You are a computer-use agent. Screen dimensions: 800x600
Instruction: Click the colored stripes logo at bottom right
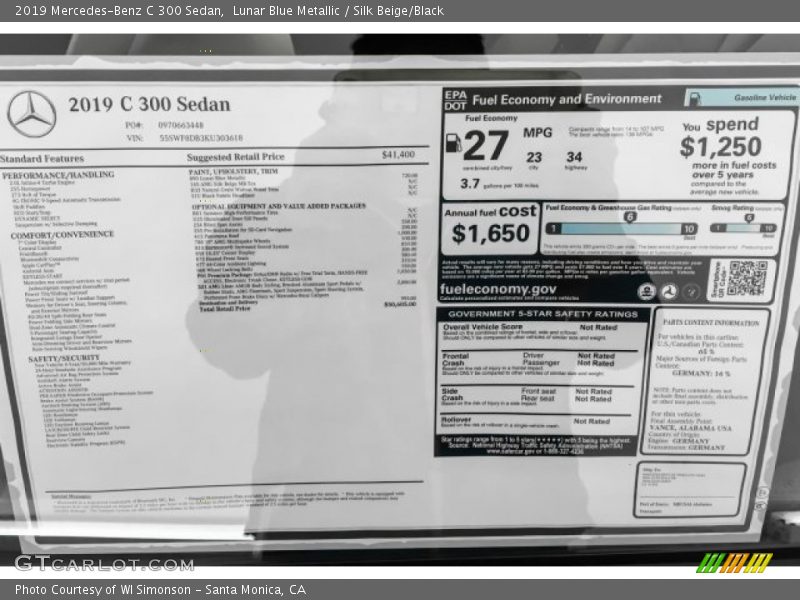[734, 562]
